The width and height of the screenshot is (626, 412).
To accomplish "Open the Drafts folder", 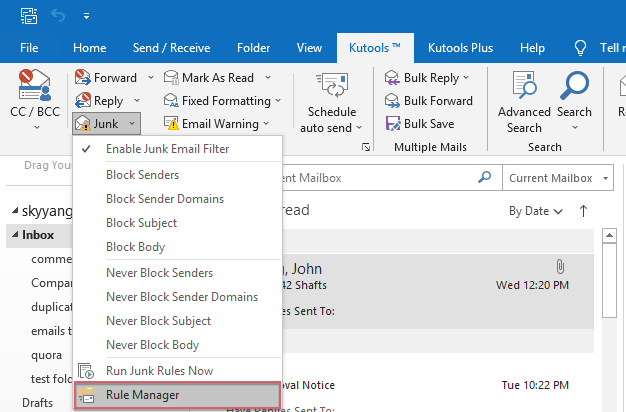I will pyautogui.click(x=38, y=403).
